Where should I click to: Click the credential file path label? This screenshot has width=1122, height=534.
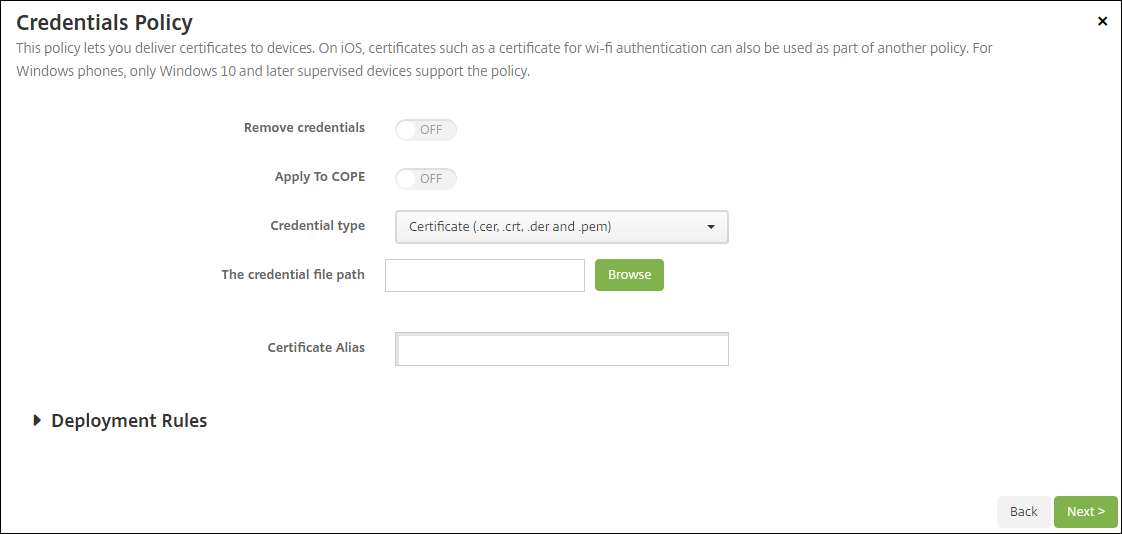293,274
